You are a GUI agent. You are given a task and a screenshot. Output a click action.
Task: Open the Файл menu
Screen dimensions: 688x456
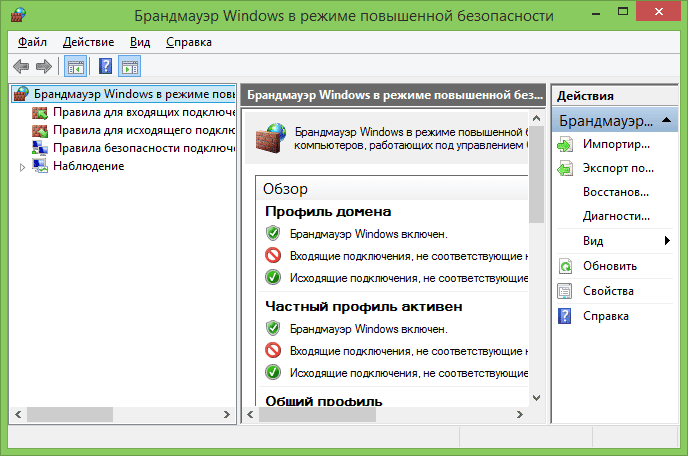coord(32,42)
